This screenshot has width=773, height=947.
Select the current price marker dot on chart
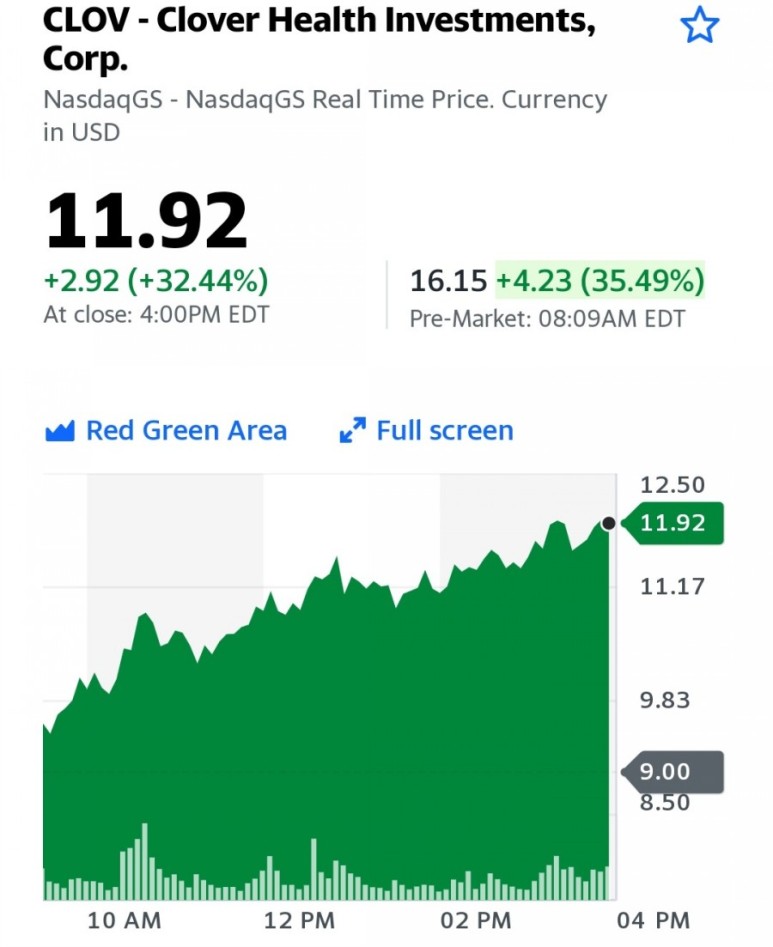[x=609, y=523]
